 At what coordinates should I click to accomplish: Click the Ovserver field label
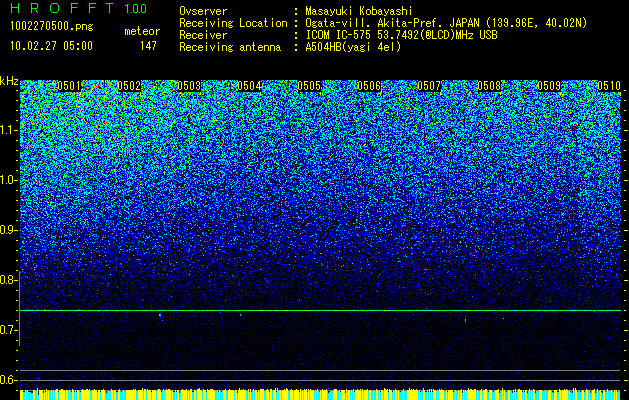(203, 11)
